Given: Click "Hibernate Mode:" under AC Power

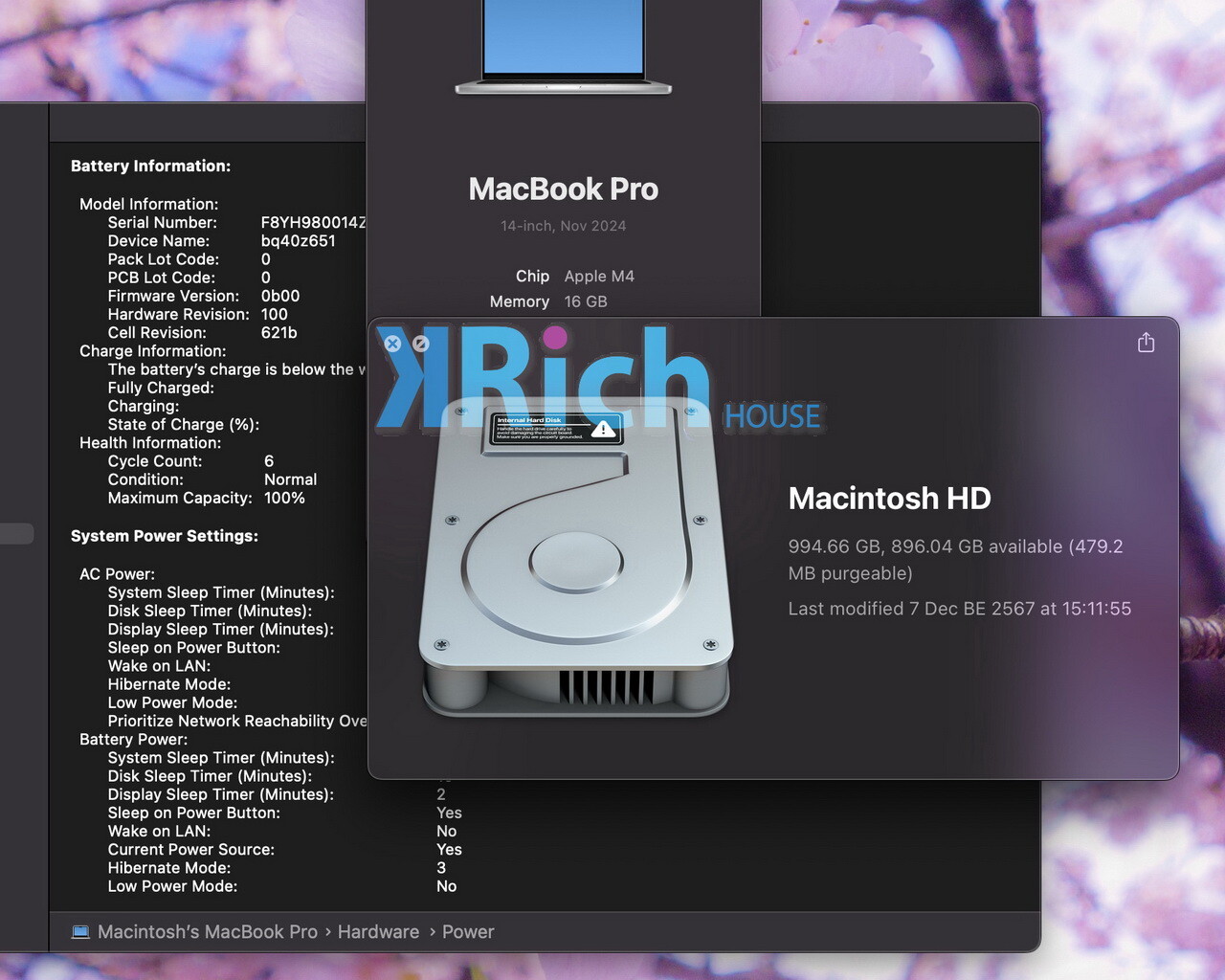Looking at the screenshot, I should pos(169,684).
